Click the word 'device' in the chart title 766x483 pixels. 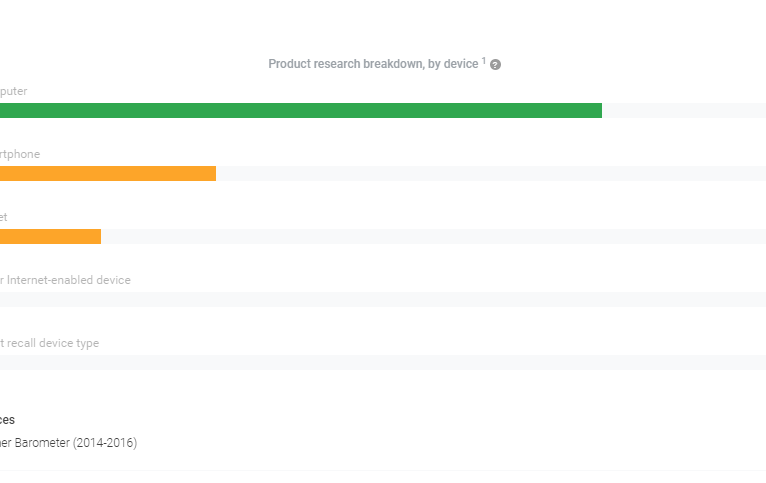click(461, 64)
